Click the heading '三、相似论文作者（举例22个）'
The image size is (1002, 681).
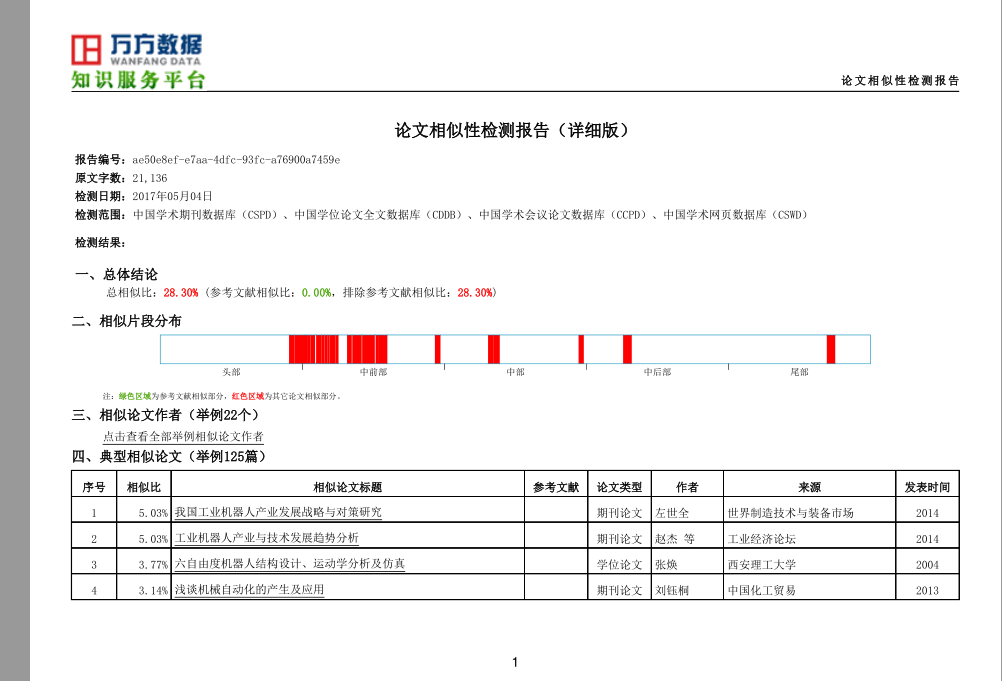click(x=166, y=415)
